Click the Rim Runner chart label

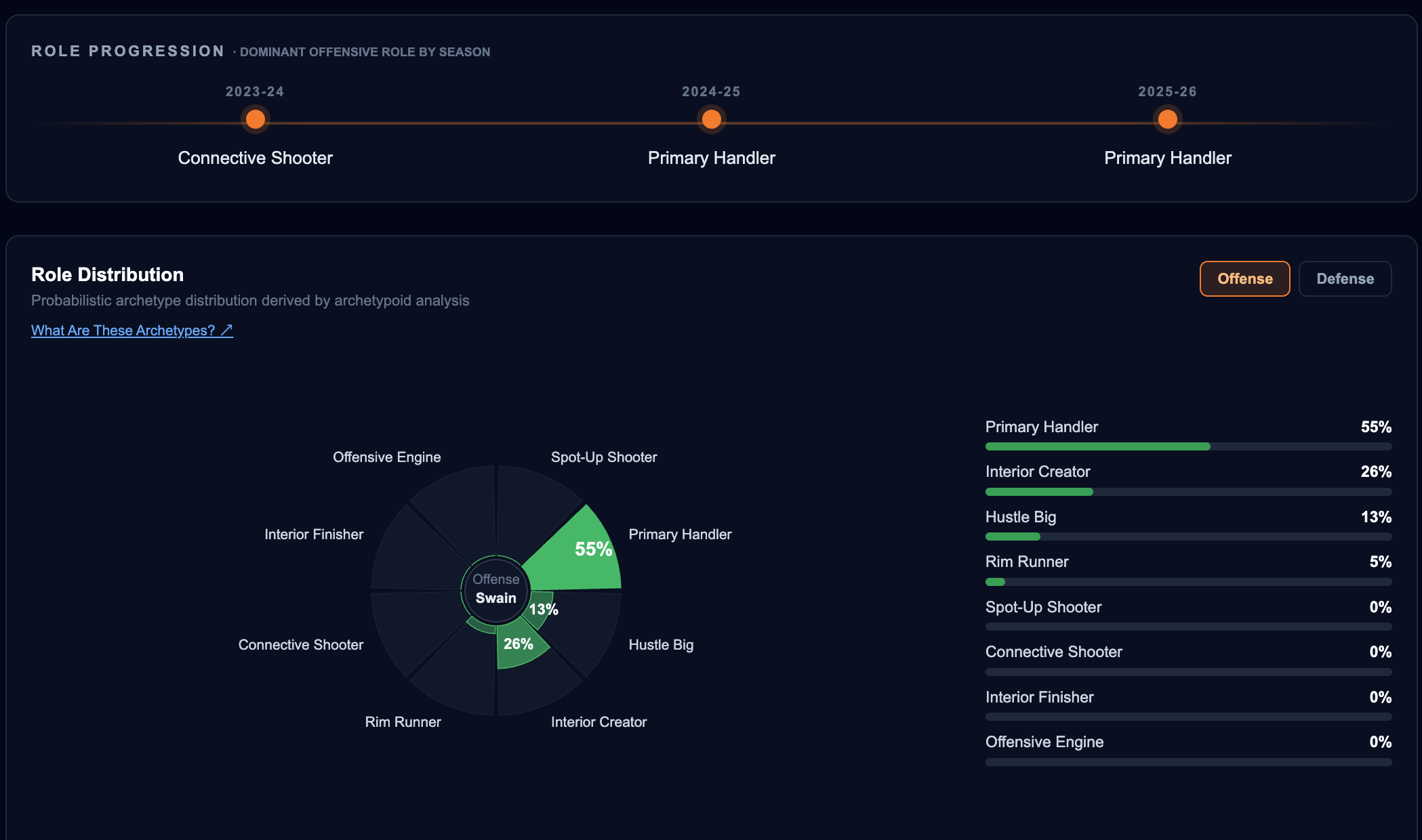point(403,722)
